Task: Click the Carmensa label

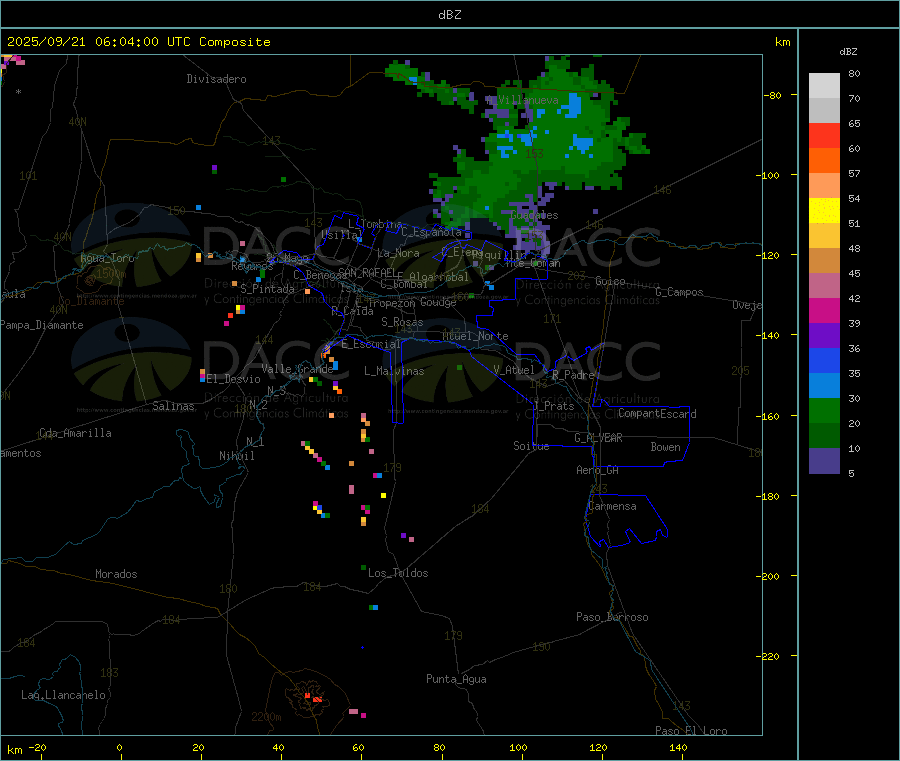Action: pos(612,506)
